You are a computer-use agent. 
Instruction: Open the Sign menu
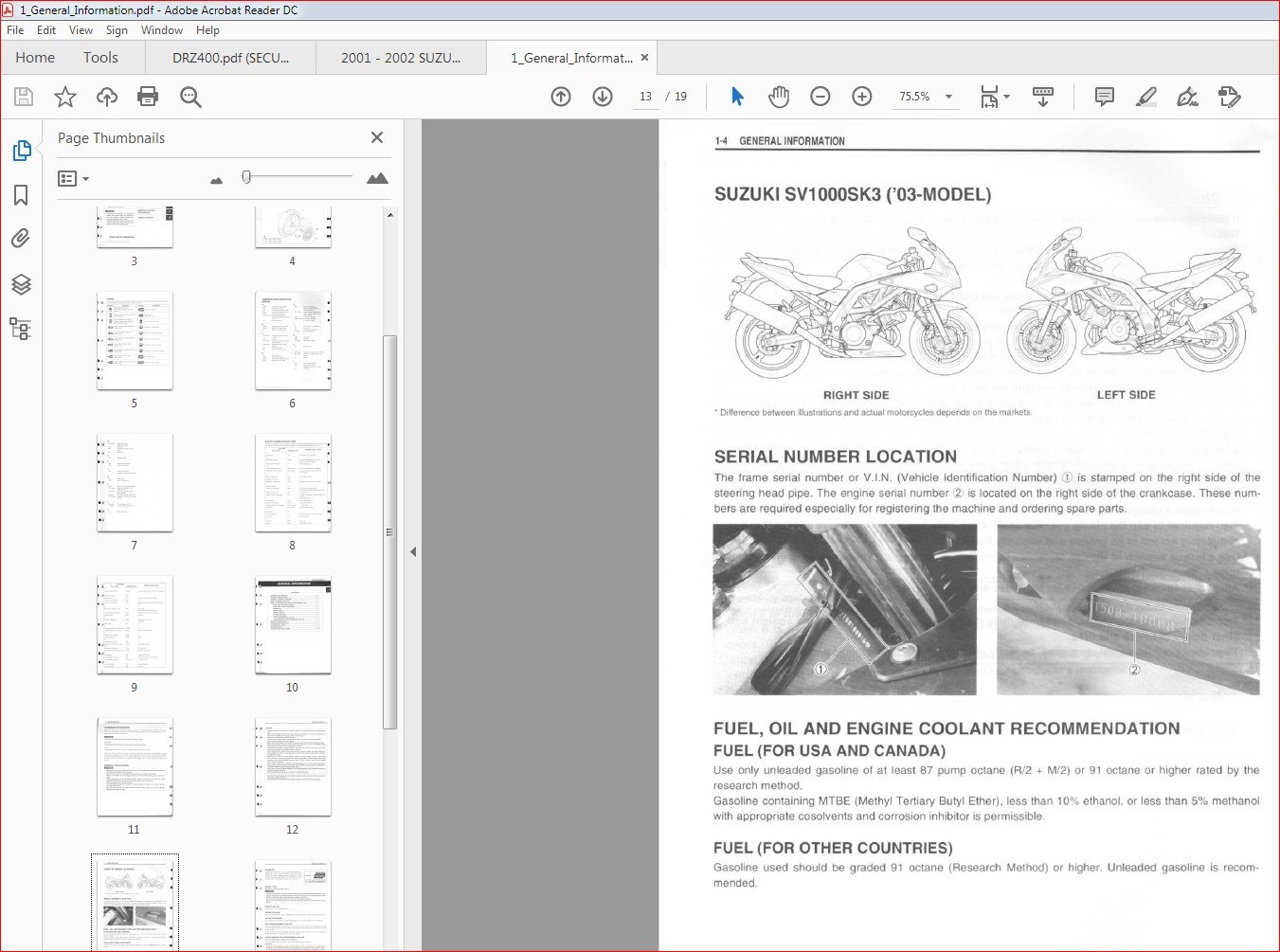(x=117, y=30)
